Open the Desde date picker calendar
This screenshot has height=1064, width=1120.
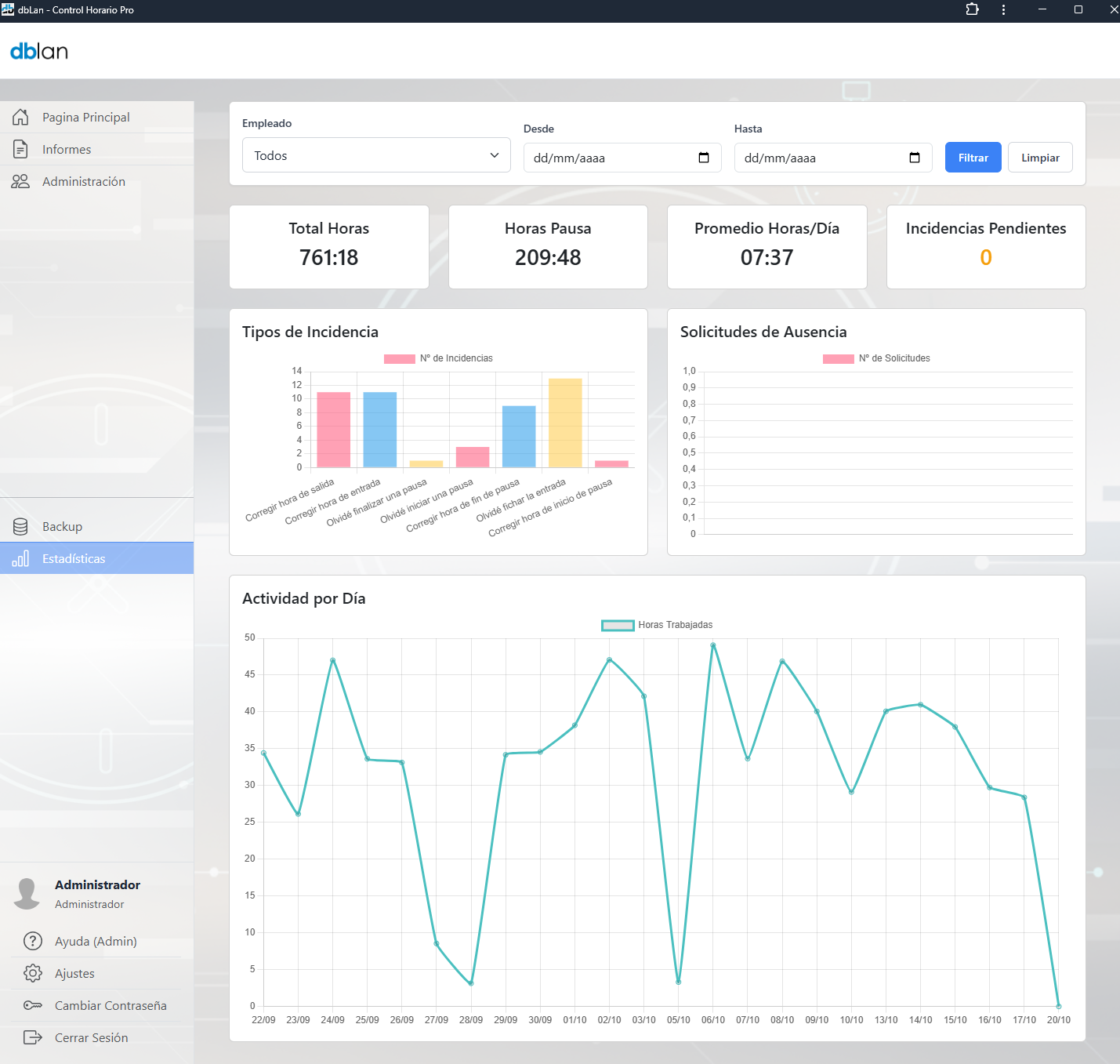[704, 158]
